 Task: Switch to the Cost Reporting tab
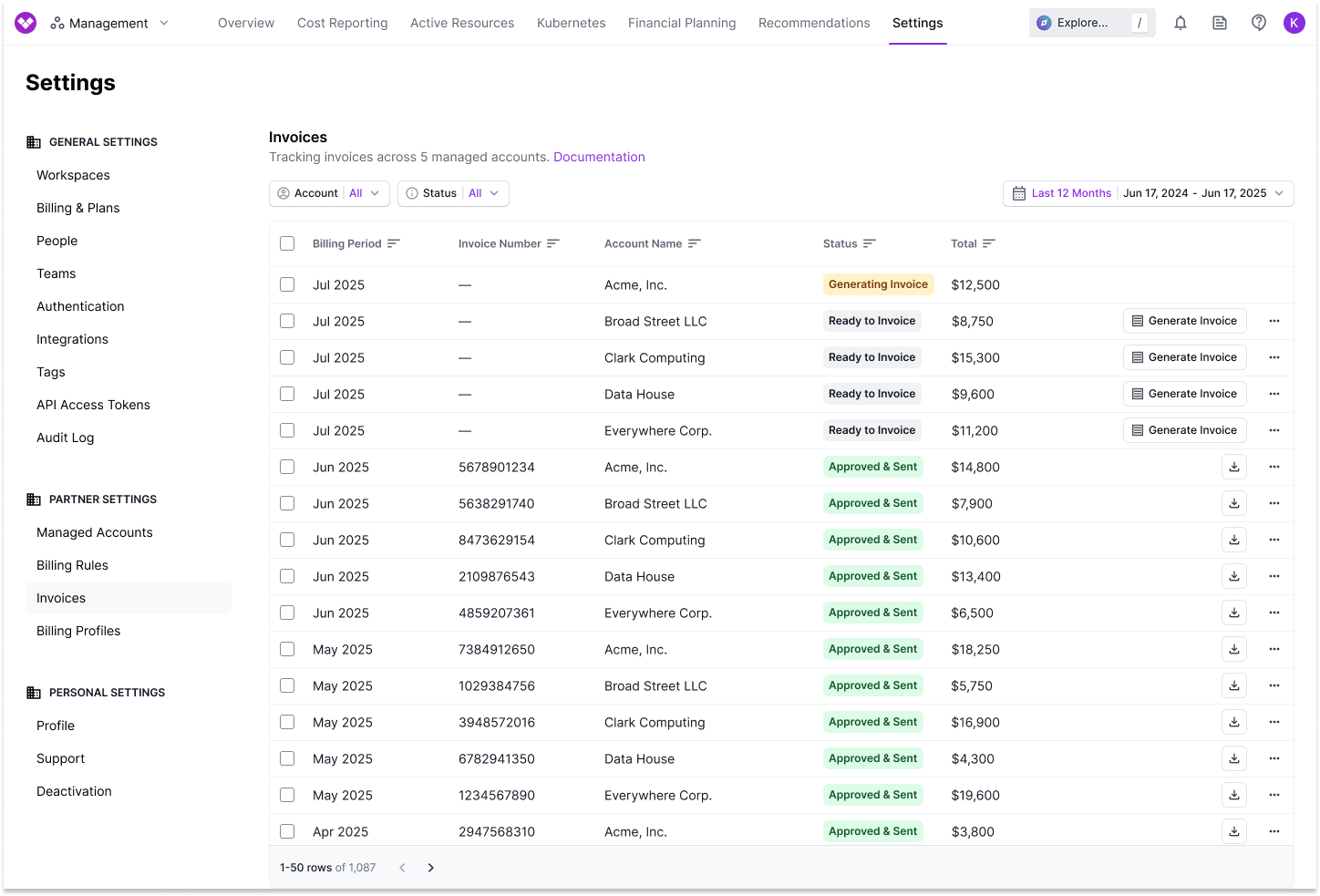(342, 23)
